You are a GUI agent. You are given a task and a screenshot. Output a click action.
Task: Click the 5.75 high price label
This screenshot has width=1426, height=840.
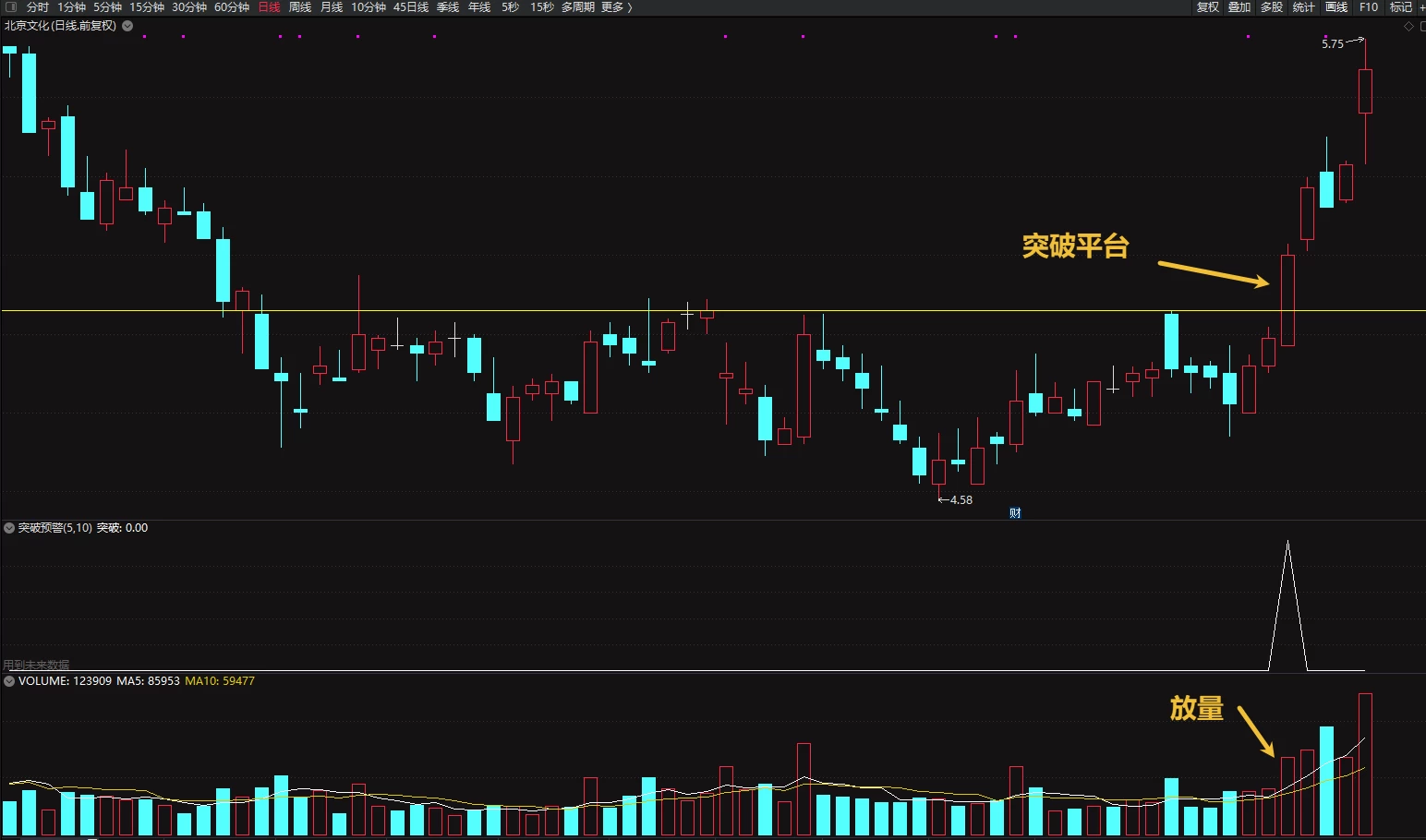coord(1333,43)
